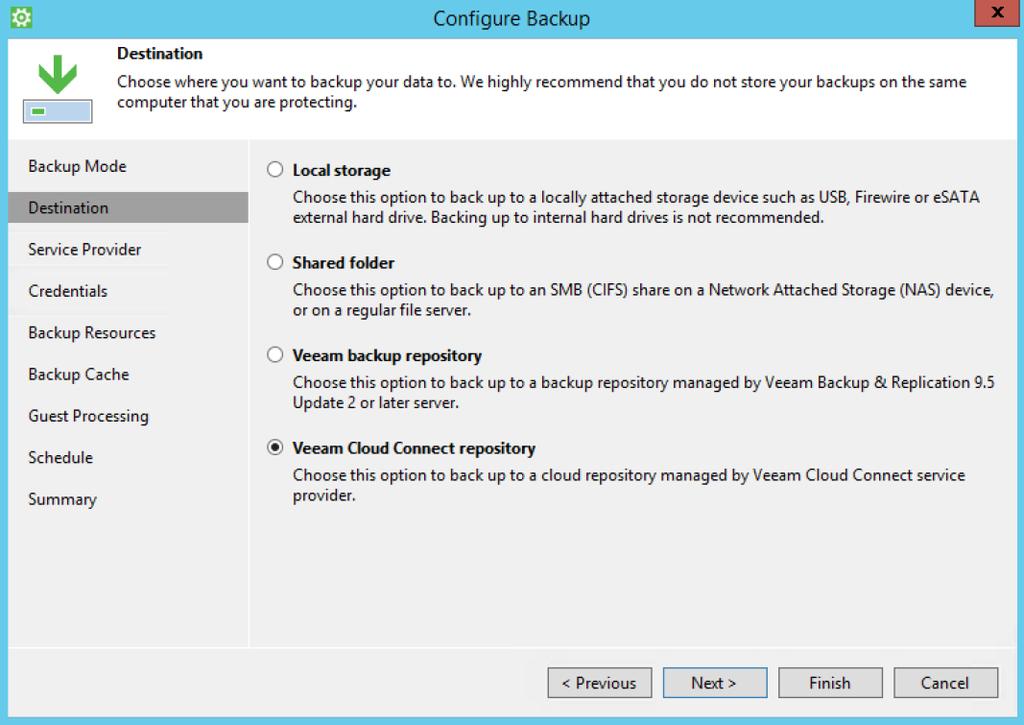1024x725 pixels.
Task: Open the Service Provider step
Action: 84,250
